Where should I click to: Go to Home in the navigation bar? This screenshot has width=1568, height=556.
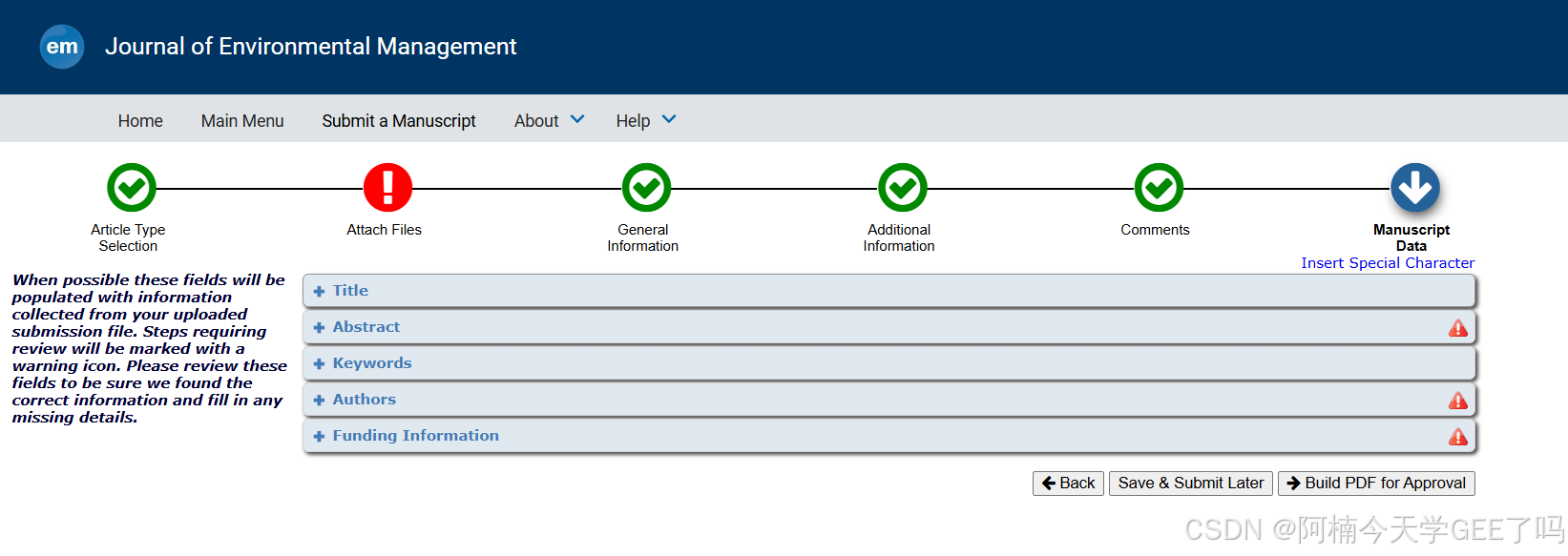pyautogui.click(x=140, y=121)
